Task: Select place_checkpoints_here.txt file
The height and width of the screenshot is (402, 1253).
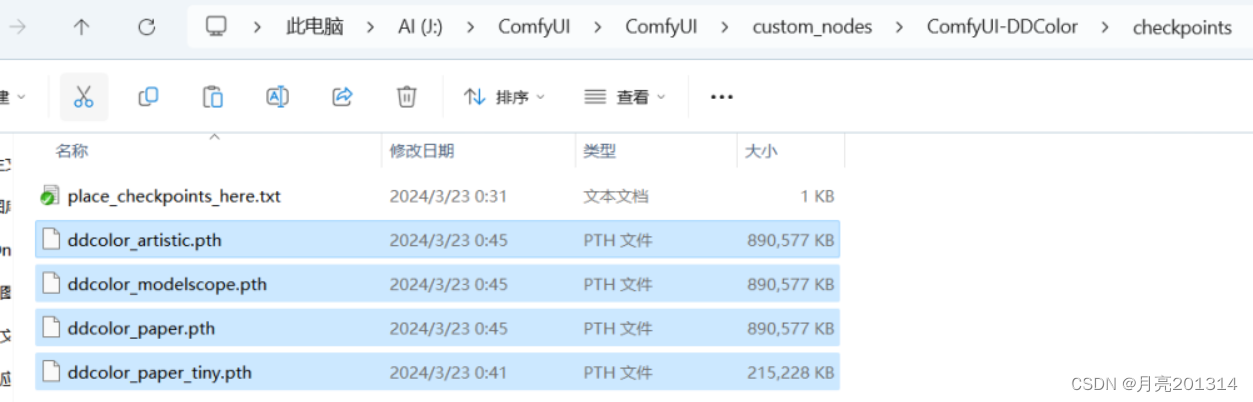Action: click(x=437, y=196)
